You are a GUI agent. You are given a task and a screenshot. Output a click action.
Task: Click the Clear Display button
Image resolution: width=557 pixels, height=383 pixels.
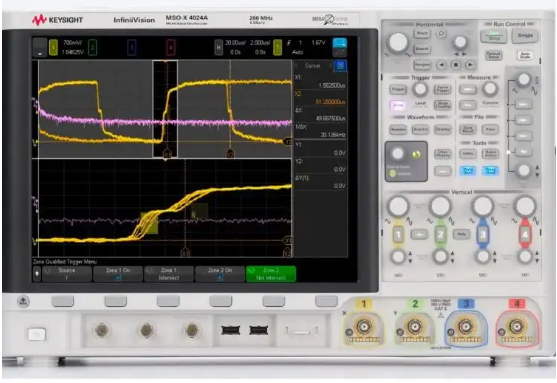pyautogui.click(x=443, y=154)
